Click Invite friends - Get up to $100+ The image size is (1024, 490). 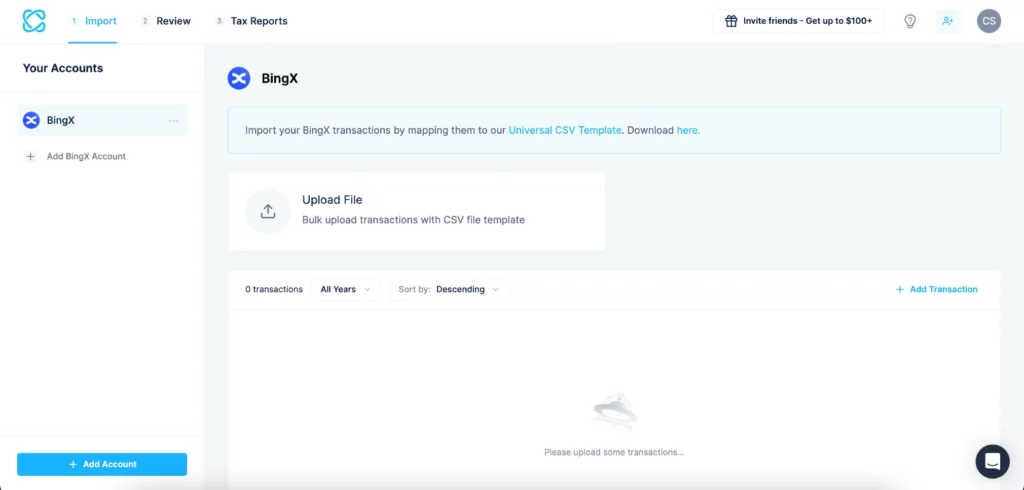click(x=798, y=21)
